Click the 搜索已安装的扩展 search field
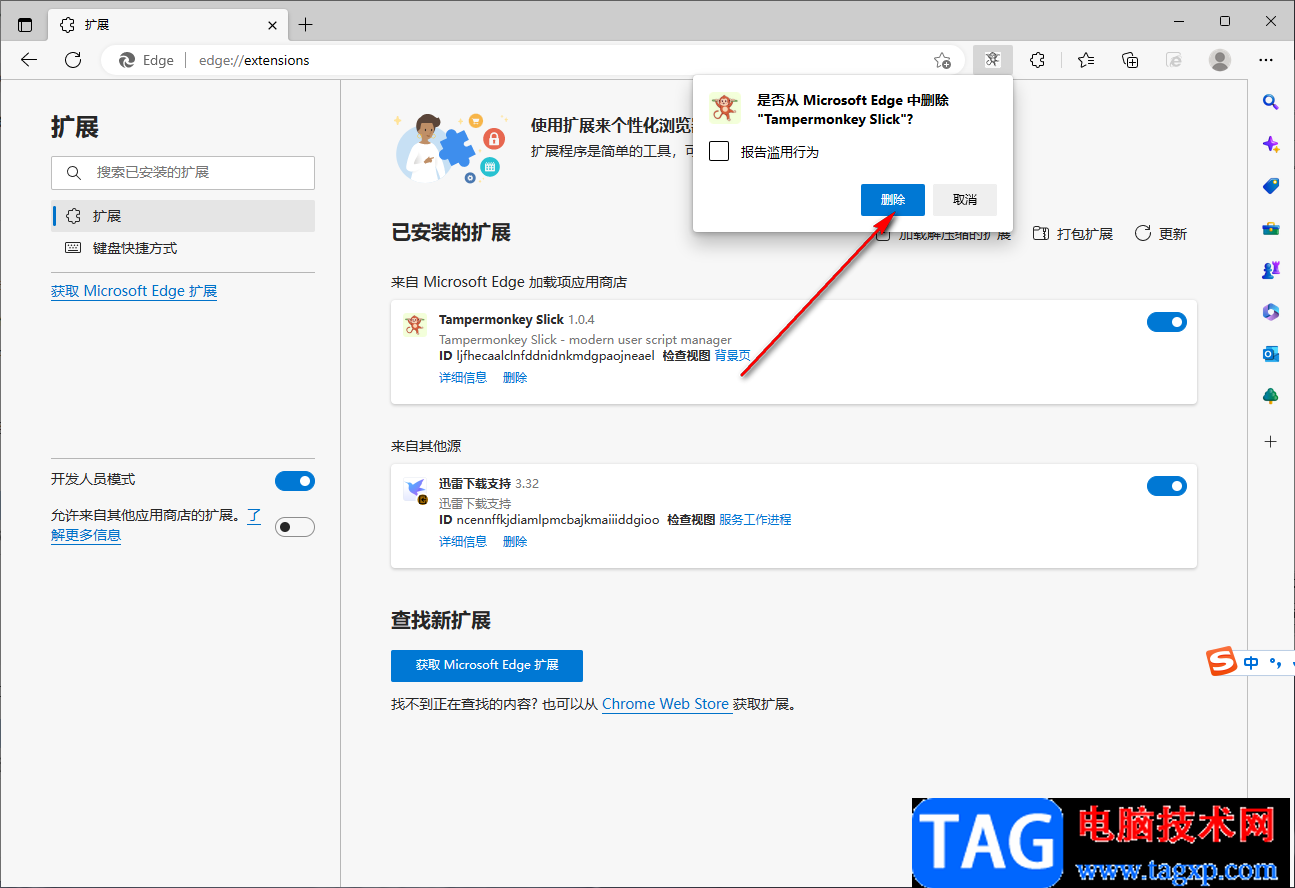The width and height of the screenshot is (1295, 888). pos(183,173)
